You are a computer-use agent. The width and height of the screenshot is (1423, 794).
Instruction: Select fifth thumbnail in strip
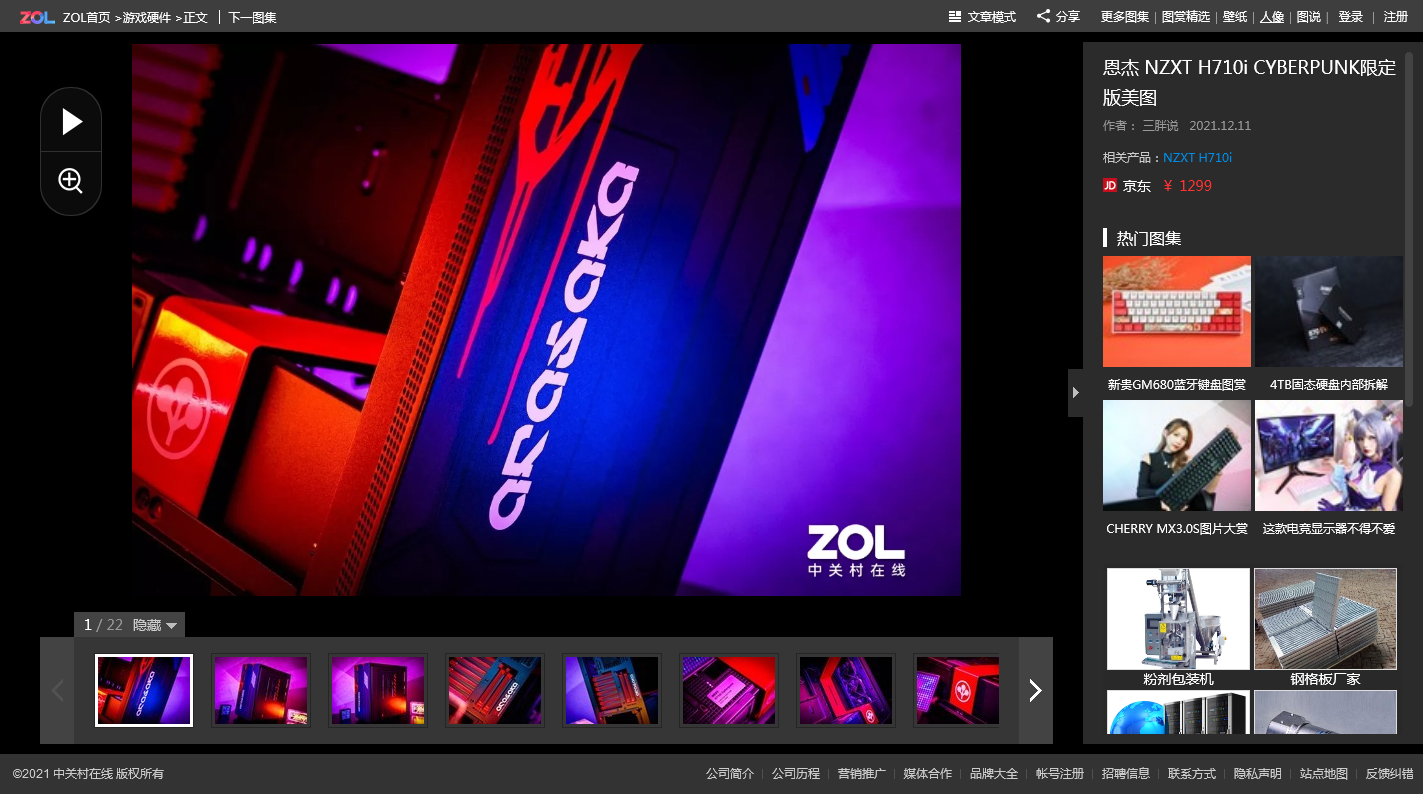coord(612,690)
